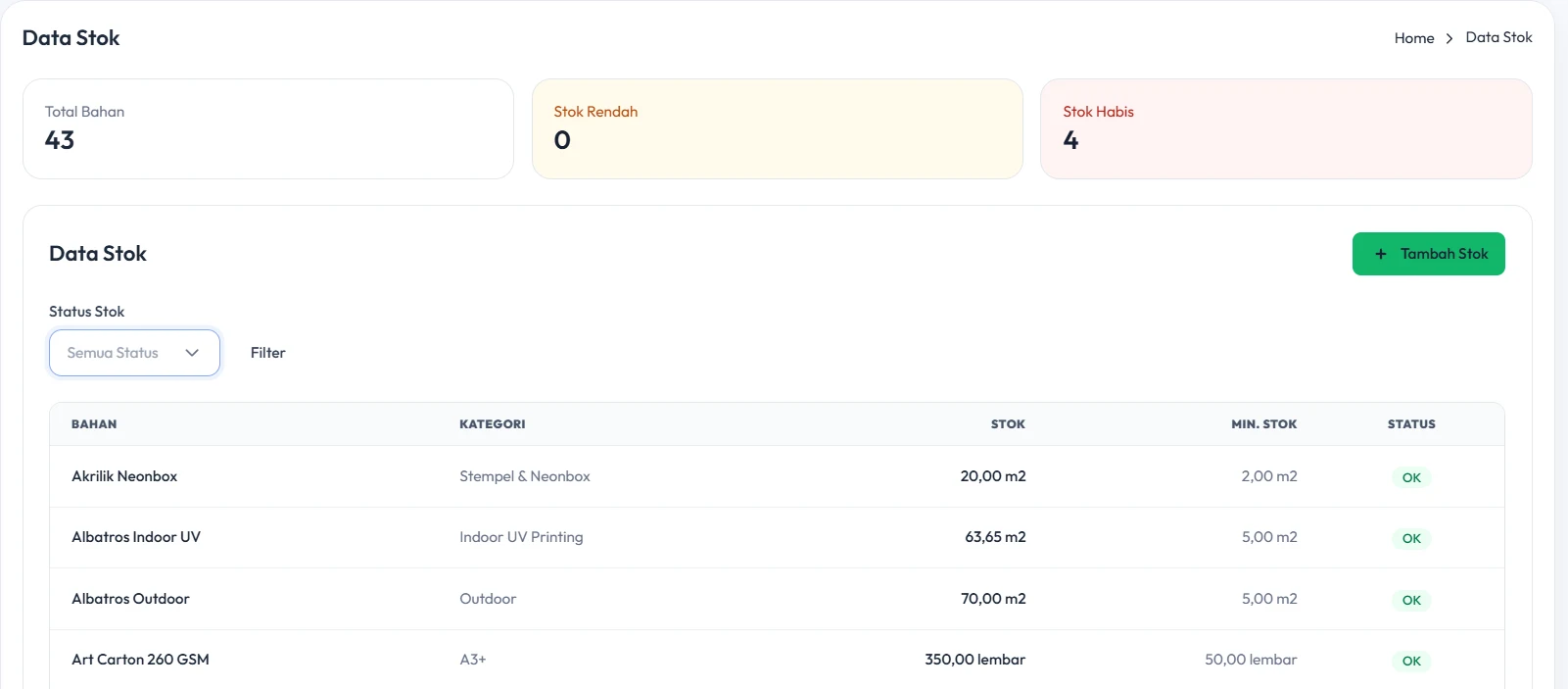This screenshot has width=1568, height=689.
Task: Click the 50,00 lembar minimum stock value
Action: [x=1251, y=660]
